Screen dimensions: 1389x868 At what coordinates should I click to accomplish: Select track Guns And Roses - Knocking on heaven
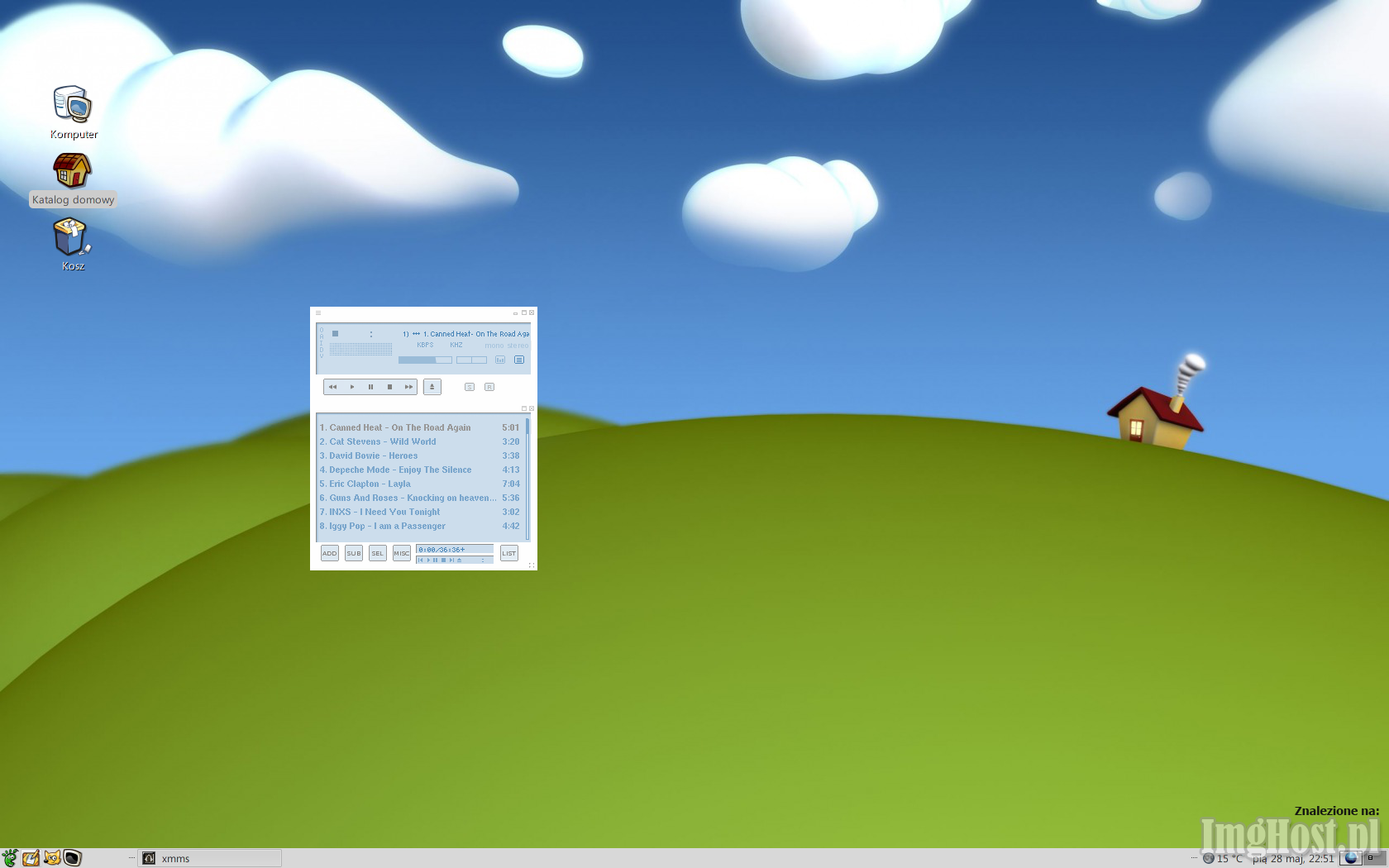point(420,498)
